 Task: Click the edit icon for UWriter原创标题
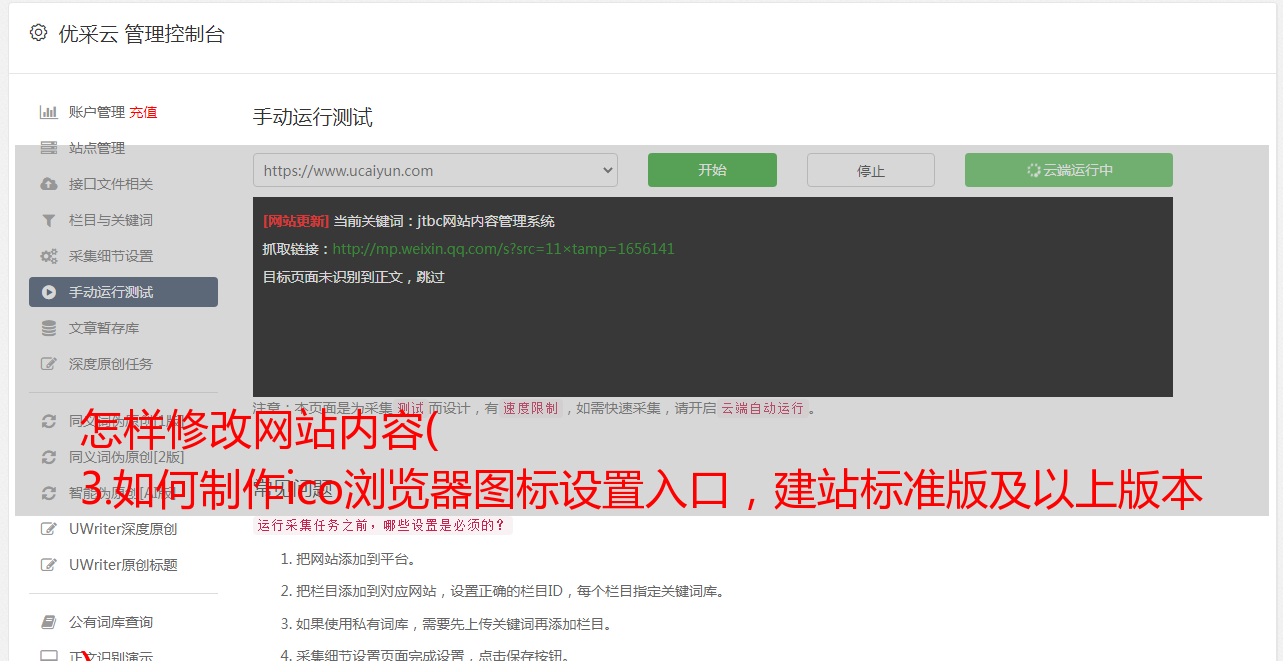(48, 565)
